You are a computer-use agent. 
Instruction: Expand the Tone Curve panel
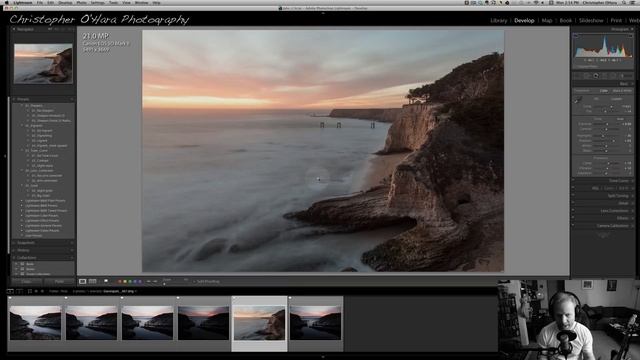[x=632, y=180]
